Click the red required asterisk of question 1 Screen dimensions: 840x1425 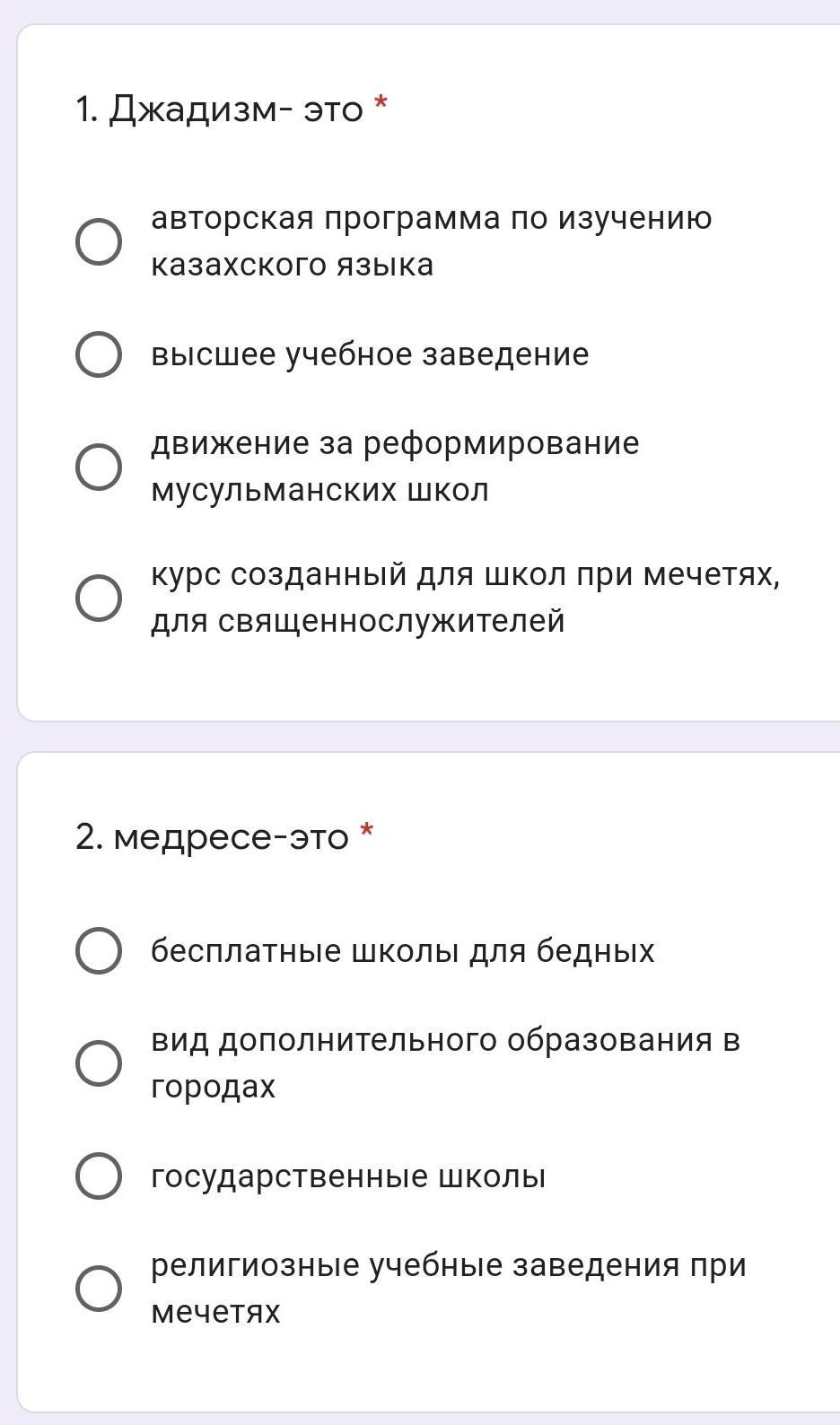[381, 104]
